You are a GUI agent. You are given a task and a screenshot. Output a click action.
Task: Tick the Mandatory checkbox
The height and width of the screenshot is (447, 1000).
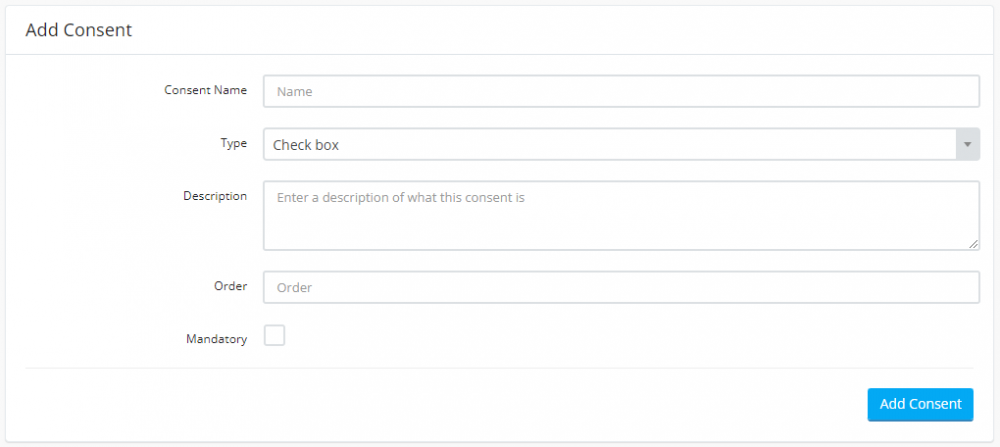[275, 335]
